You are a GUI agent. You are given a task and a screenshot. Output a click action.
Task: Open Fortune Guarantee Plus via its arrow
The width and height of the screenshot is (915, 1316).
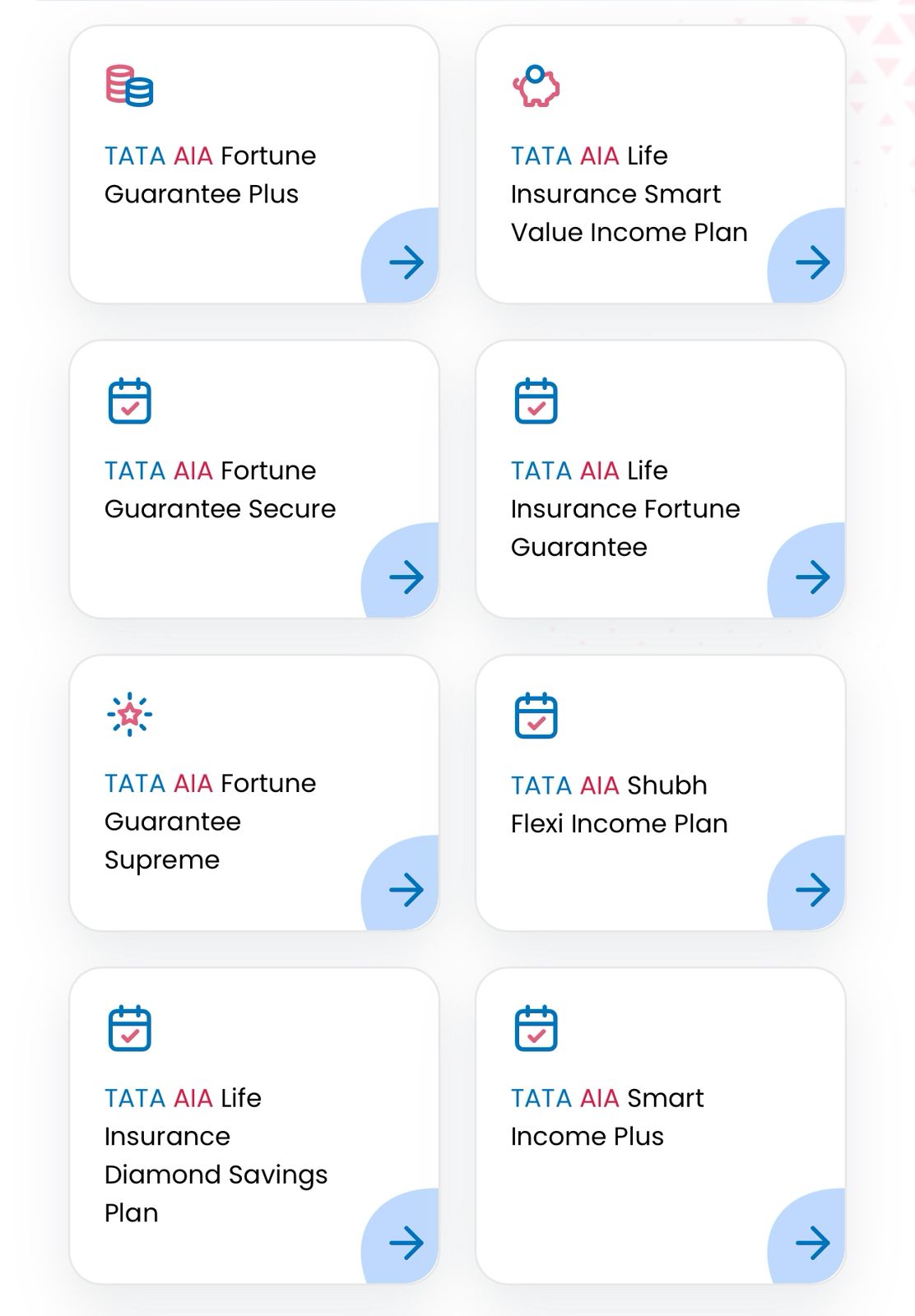click(406, 262)
